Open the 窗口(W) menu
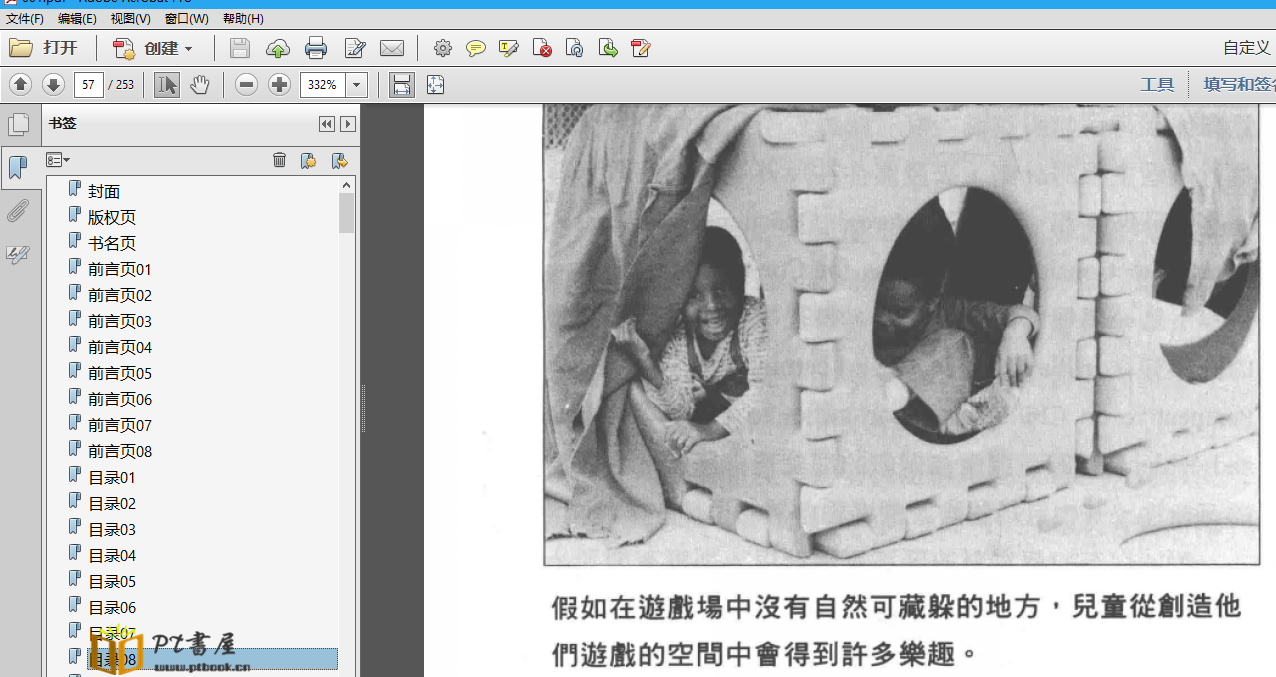This screenshot has width=1276, height=677. click(x=187, y=19)
